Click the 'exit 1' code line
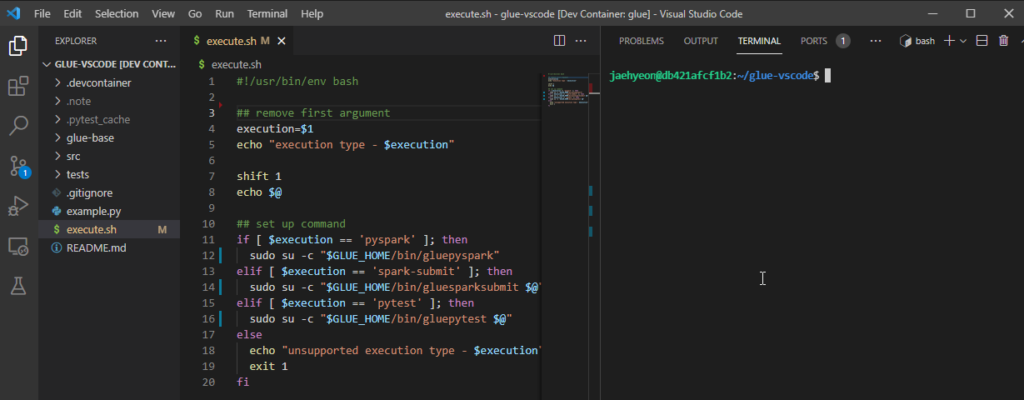This screenshot has width=1024, height=400. (268, 366)
